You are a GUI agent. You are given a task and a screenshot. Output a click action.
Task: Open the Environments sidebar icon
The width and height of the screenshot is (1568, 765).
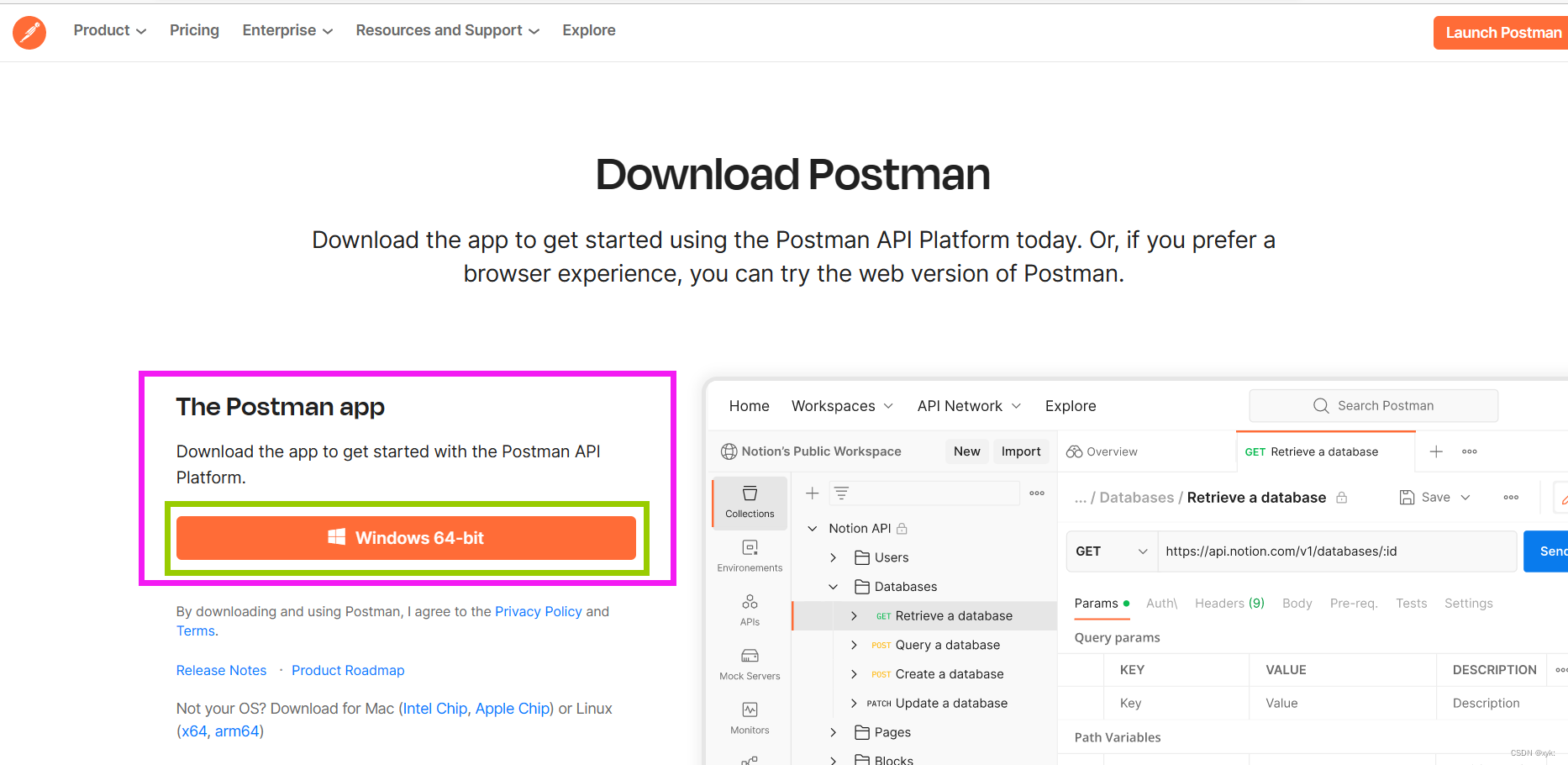750,556
